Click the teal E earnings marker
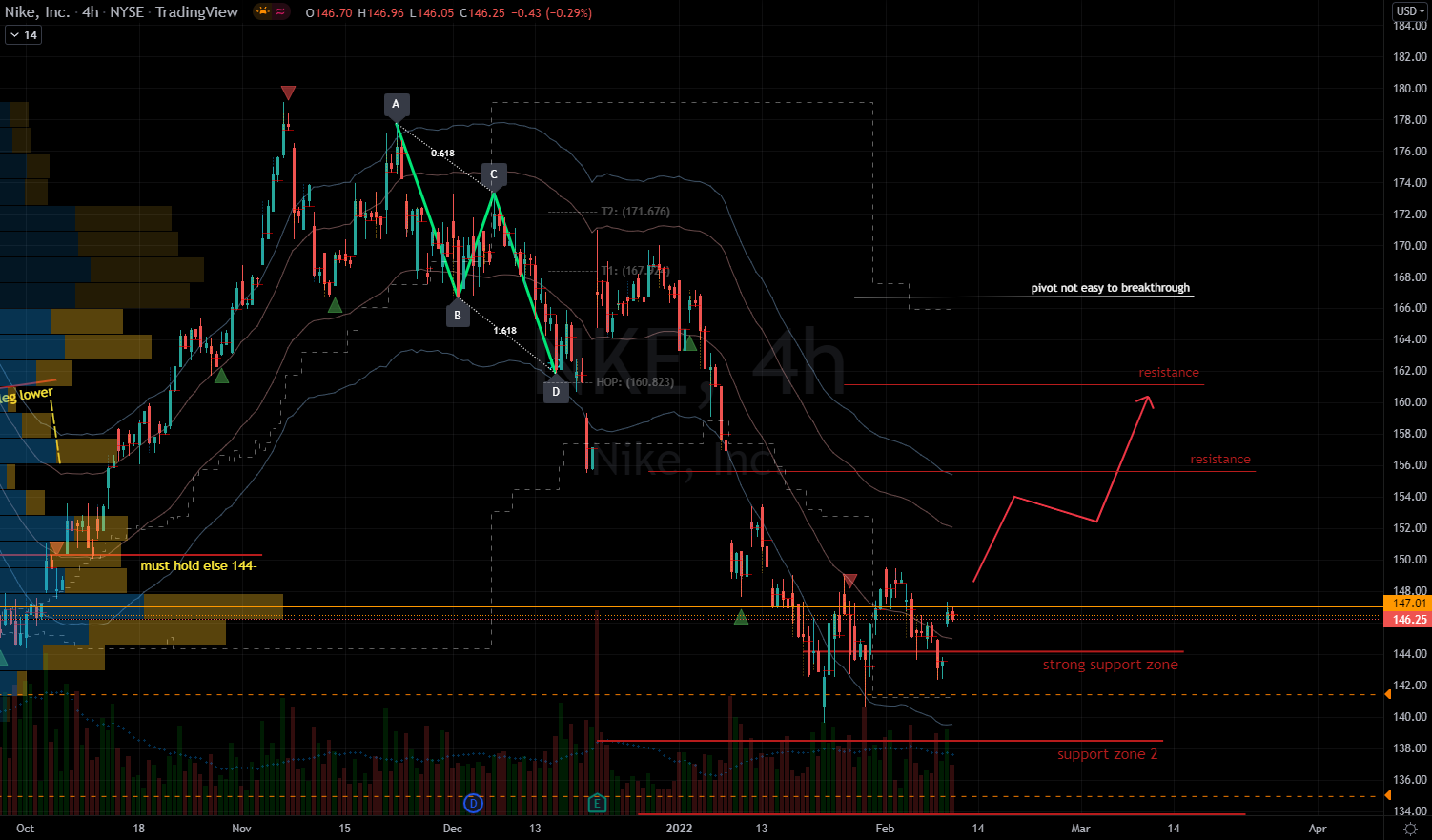The image size is (1432, 840). pyautogui.click(x=597, y=803)
